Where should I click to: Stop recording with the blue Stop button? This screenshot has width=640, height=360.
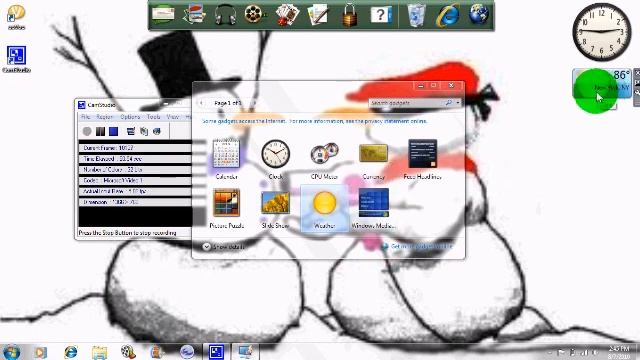[113, 131]
